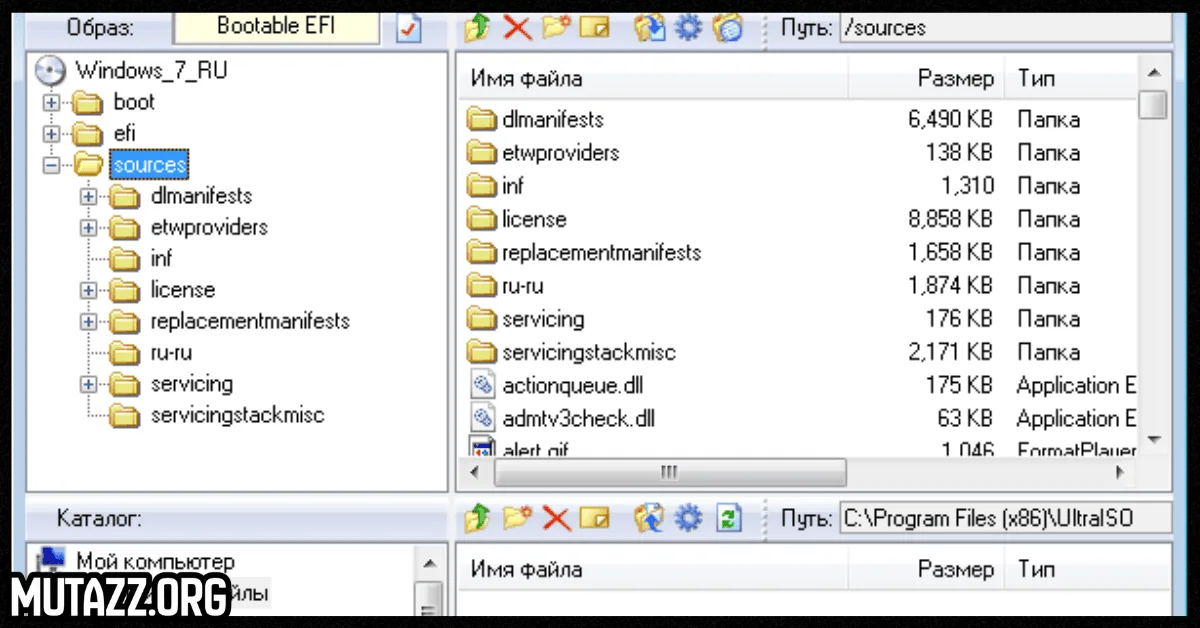Click the rename icon on the ISO toolbar

[595, 28]
